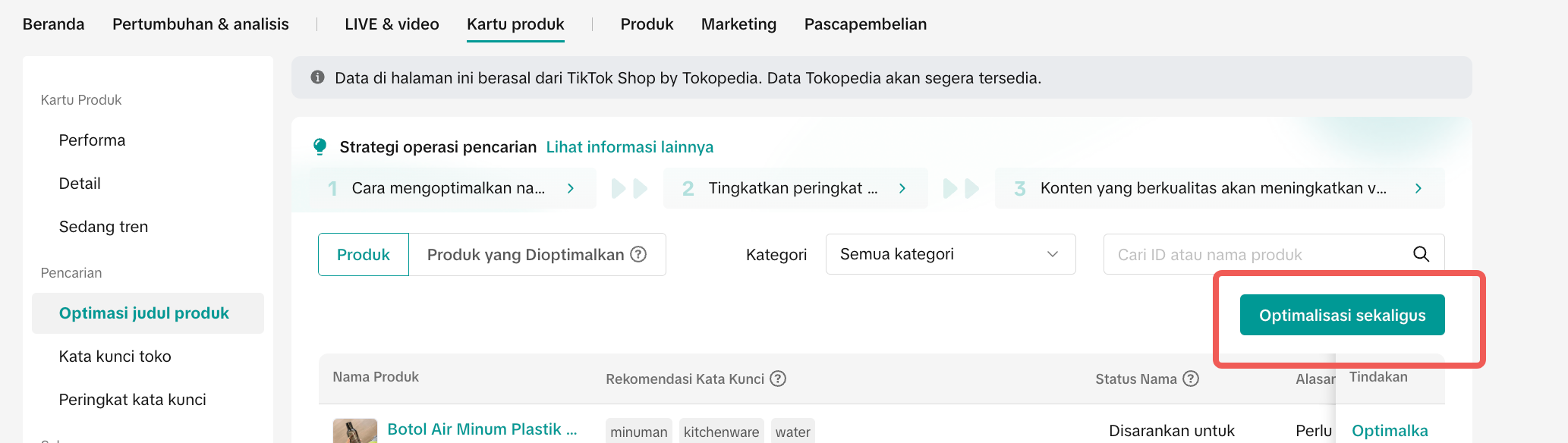The width and height of the screenshot is (1568, 443).
Task: Click the search magnifier icon
Action: 1421,254
